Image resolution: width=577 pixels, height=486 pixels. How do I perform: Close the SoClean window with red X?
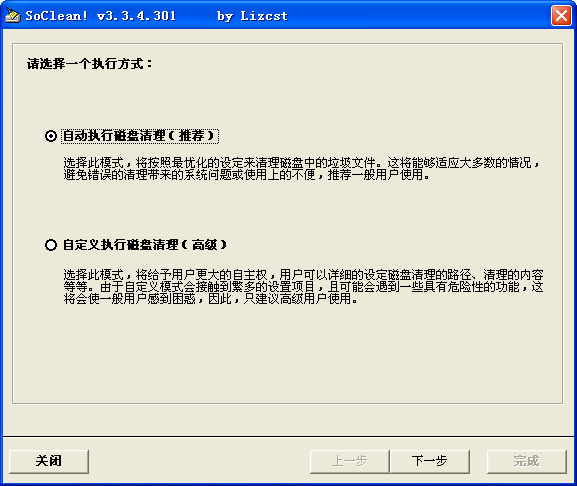click(561, 16)
